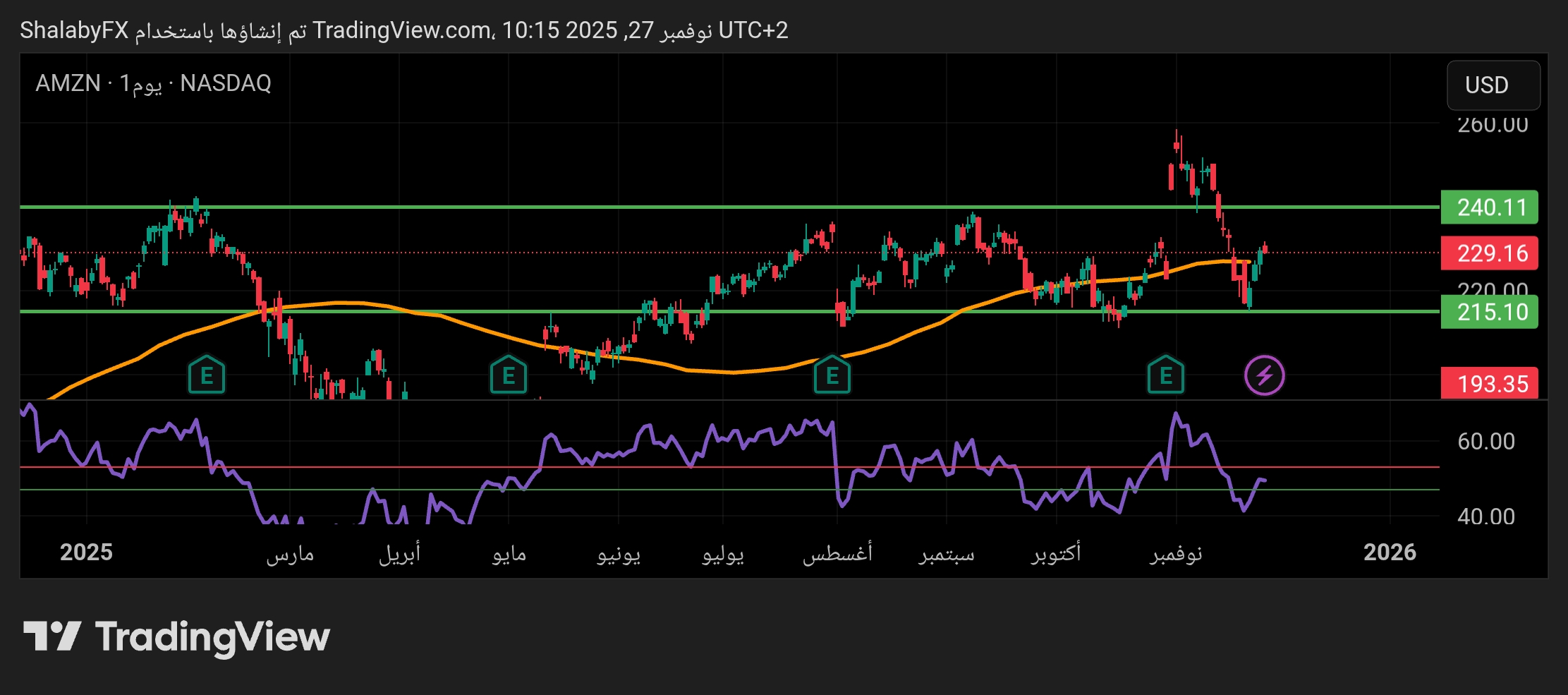This screenshot has width=1568, height=695.
Task: Click the earnings E marker near مارس
Action: pyautogui.click(x=206, y=375)
